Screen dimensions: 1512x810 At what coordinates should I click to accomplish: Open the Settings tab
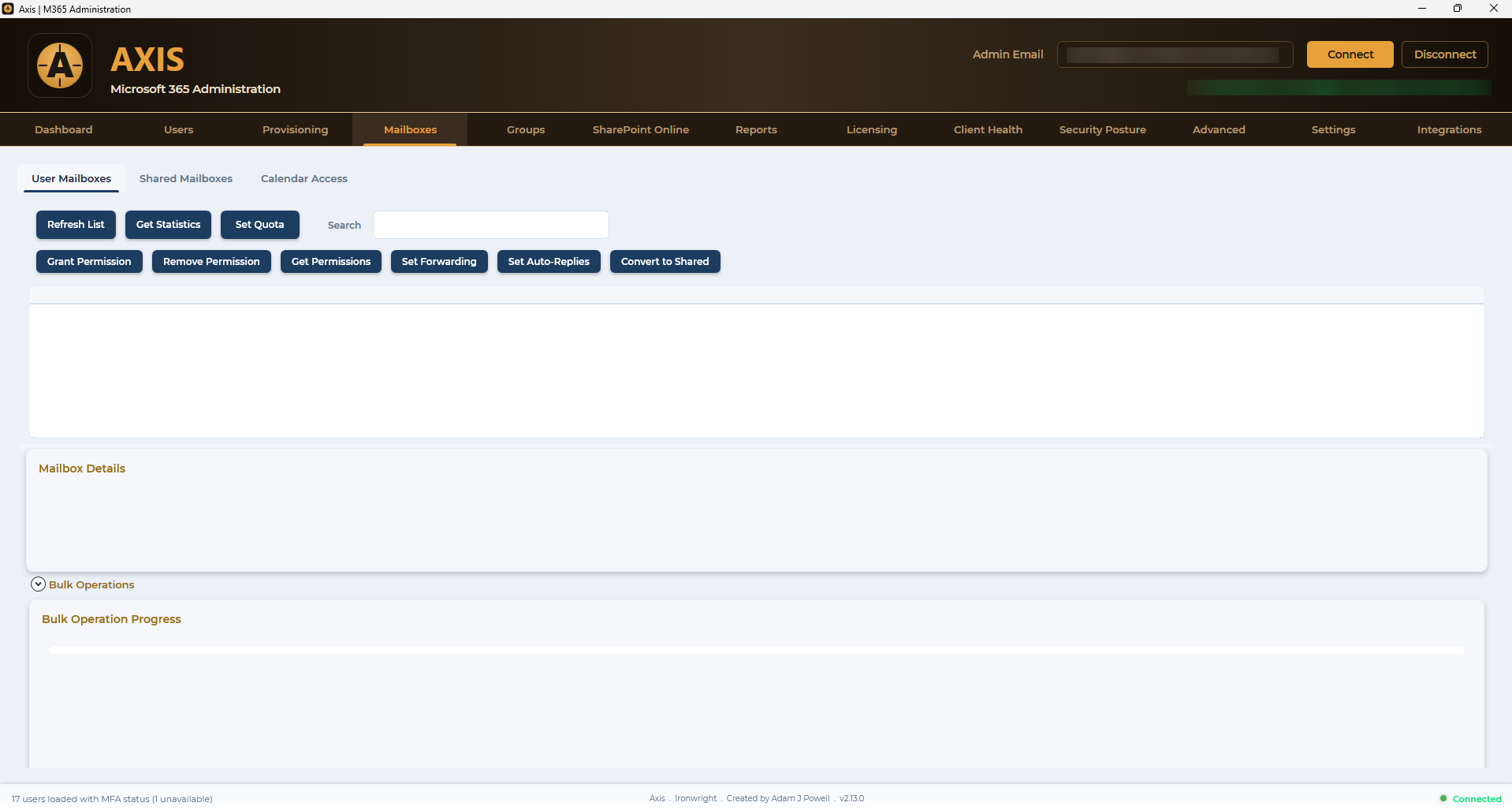(x=1334, y=129)
